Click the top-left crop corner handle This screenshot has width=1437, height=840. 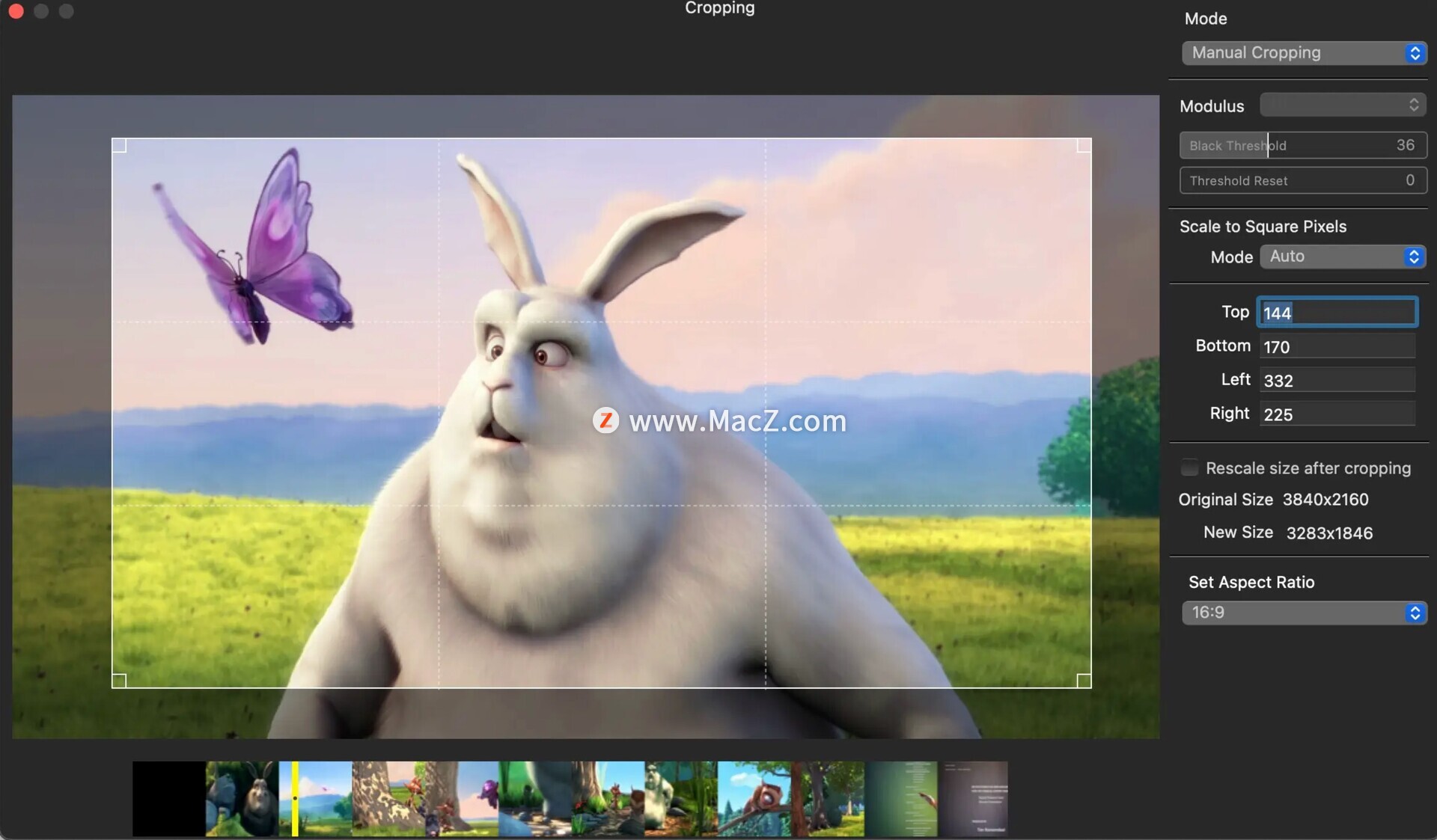tap(119, 145)
